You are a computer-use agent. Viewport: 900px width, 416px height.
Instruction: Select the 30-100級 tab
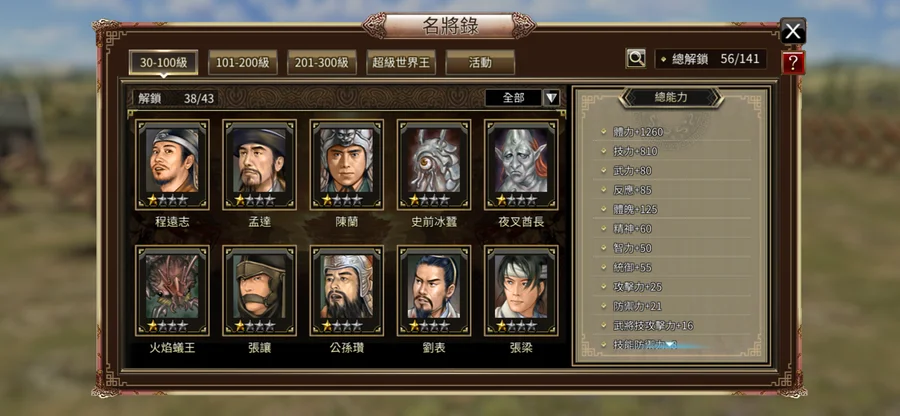tap(164, 63)
